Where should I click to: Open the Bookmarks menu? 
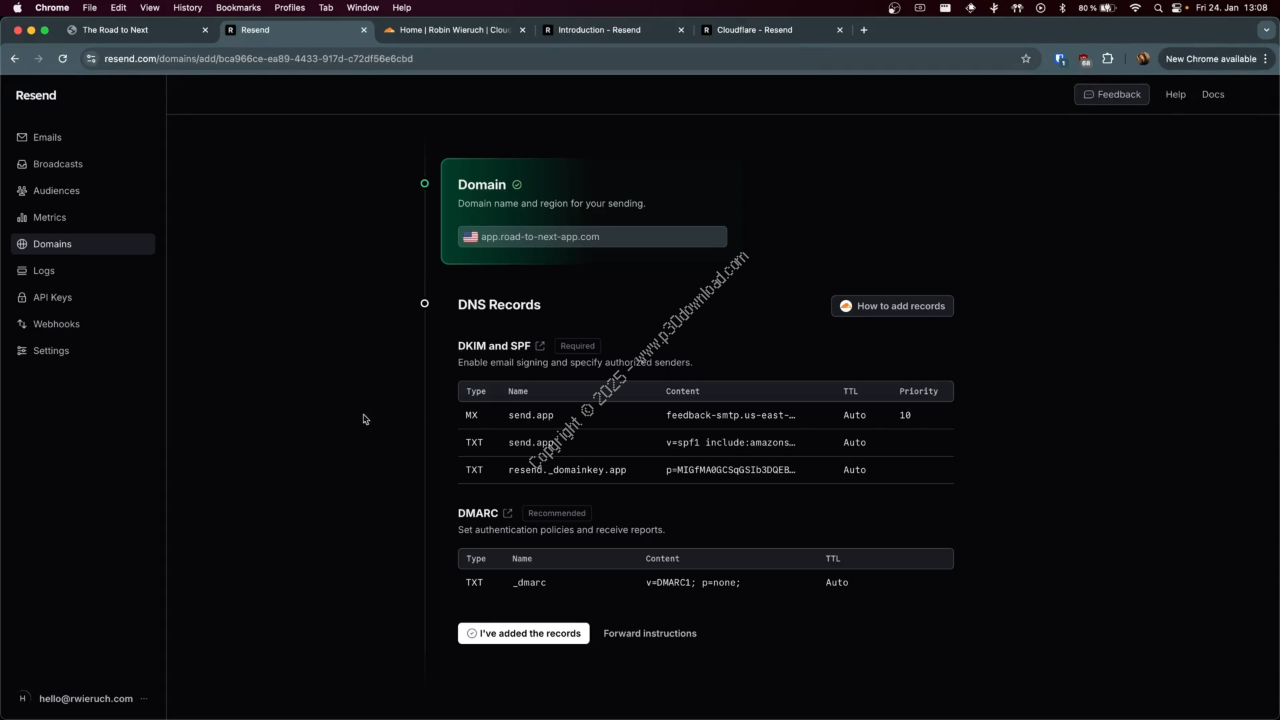[238, 7]
